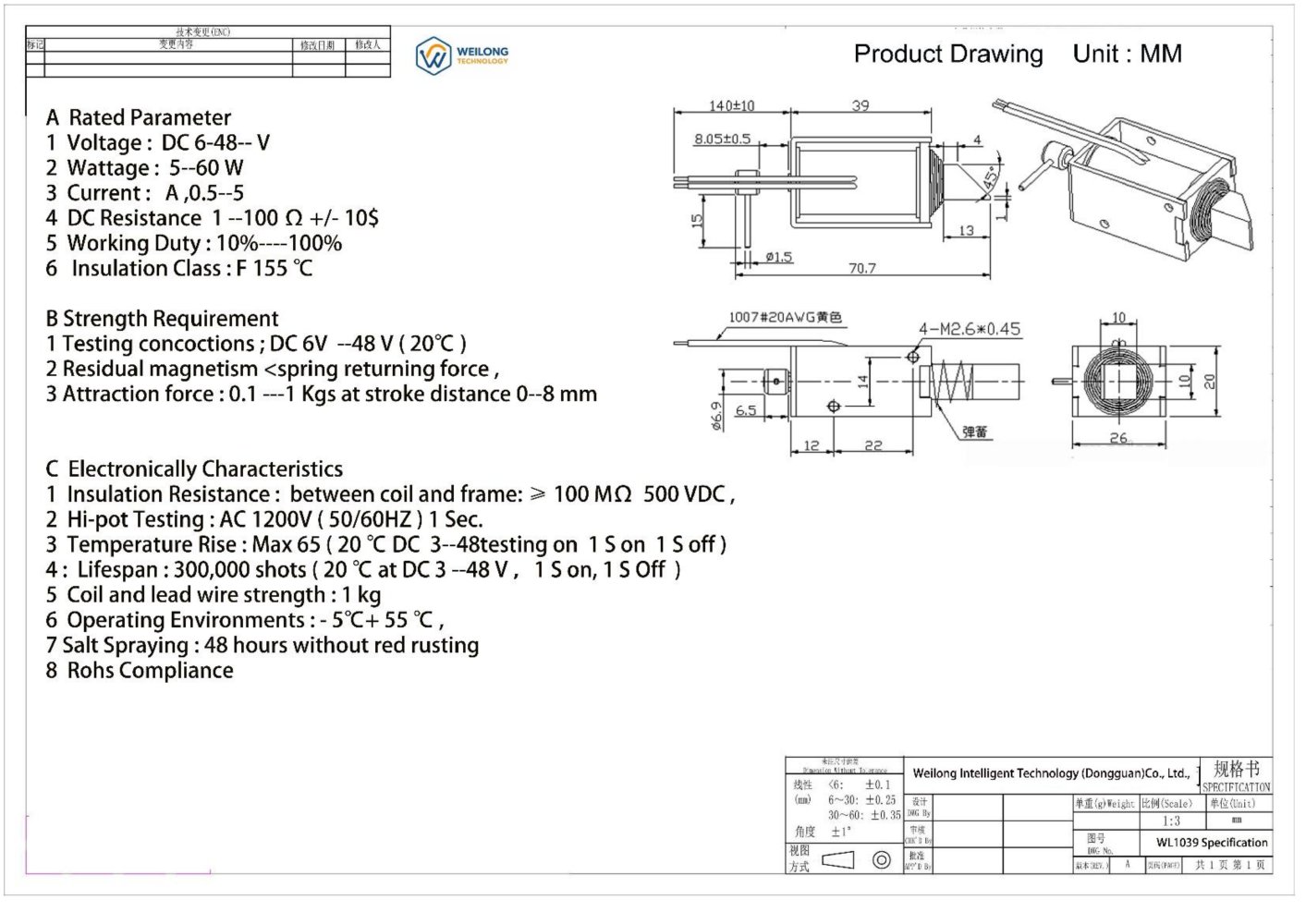Click the 'Wattage : 5--60 W' line
The image size is (1306, 924).
145,167
